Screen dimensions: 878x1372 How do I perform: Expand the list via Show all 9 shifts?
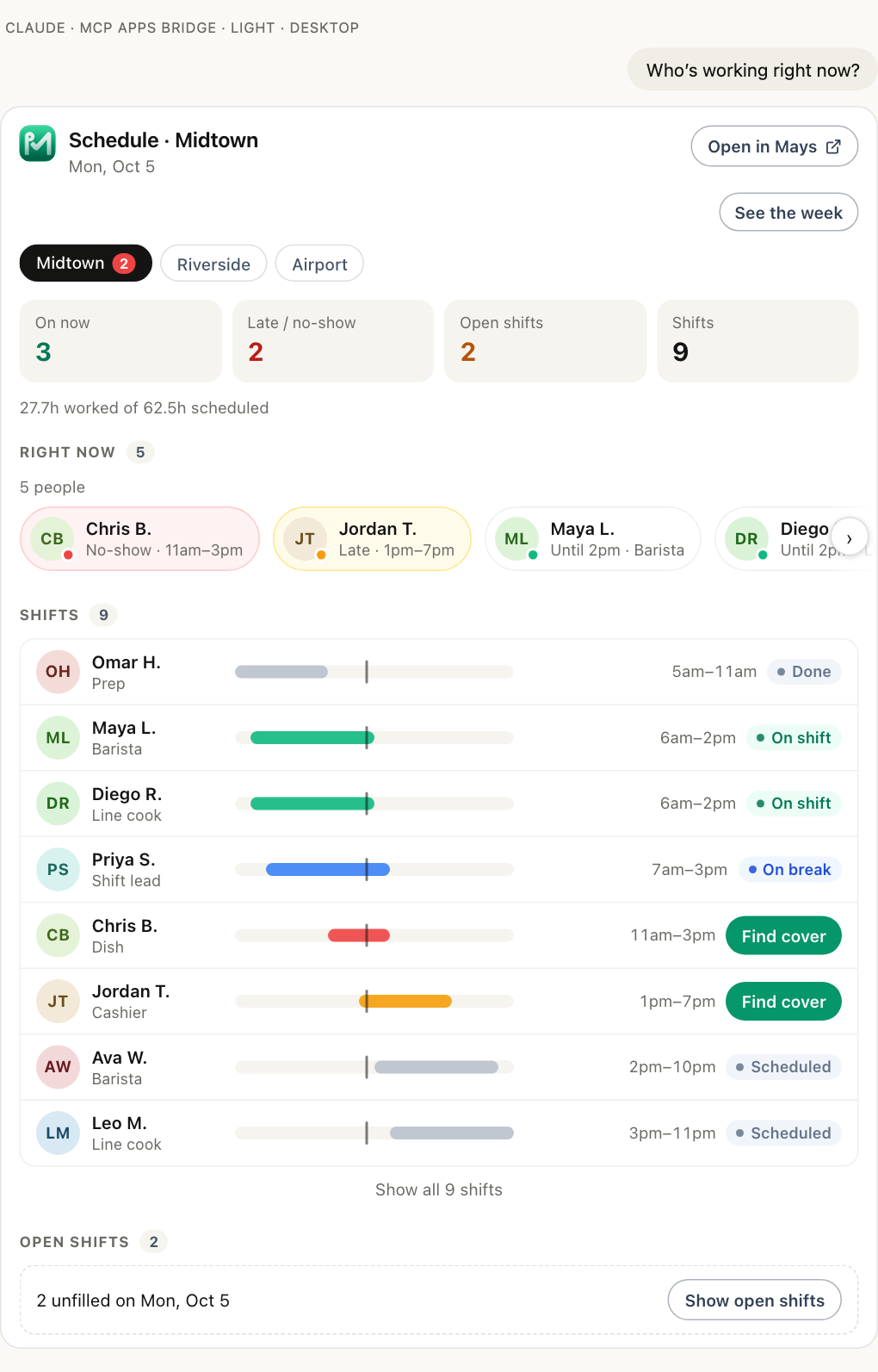click(439, 1189)
